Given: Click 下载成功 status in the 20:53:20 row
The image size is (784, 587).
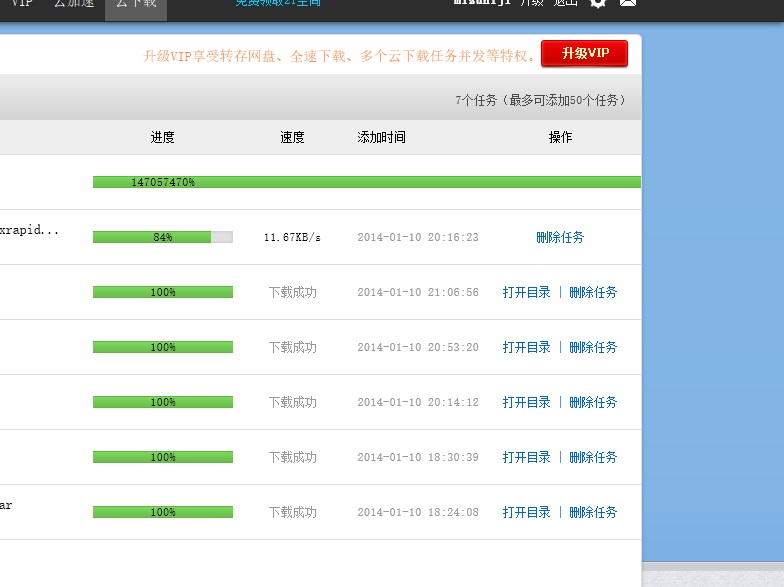Looking at the screenshot, I should [292, 347].
